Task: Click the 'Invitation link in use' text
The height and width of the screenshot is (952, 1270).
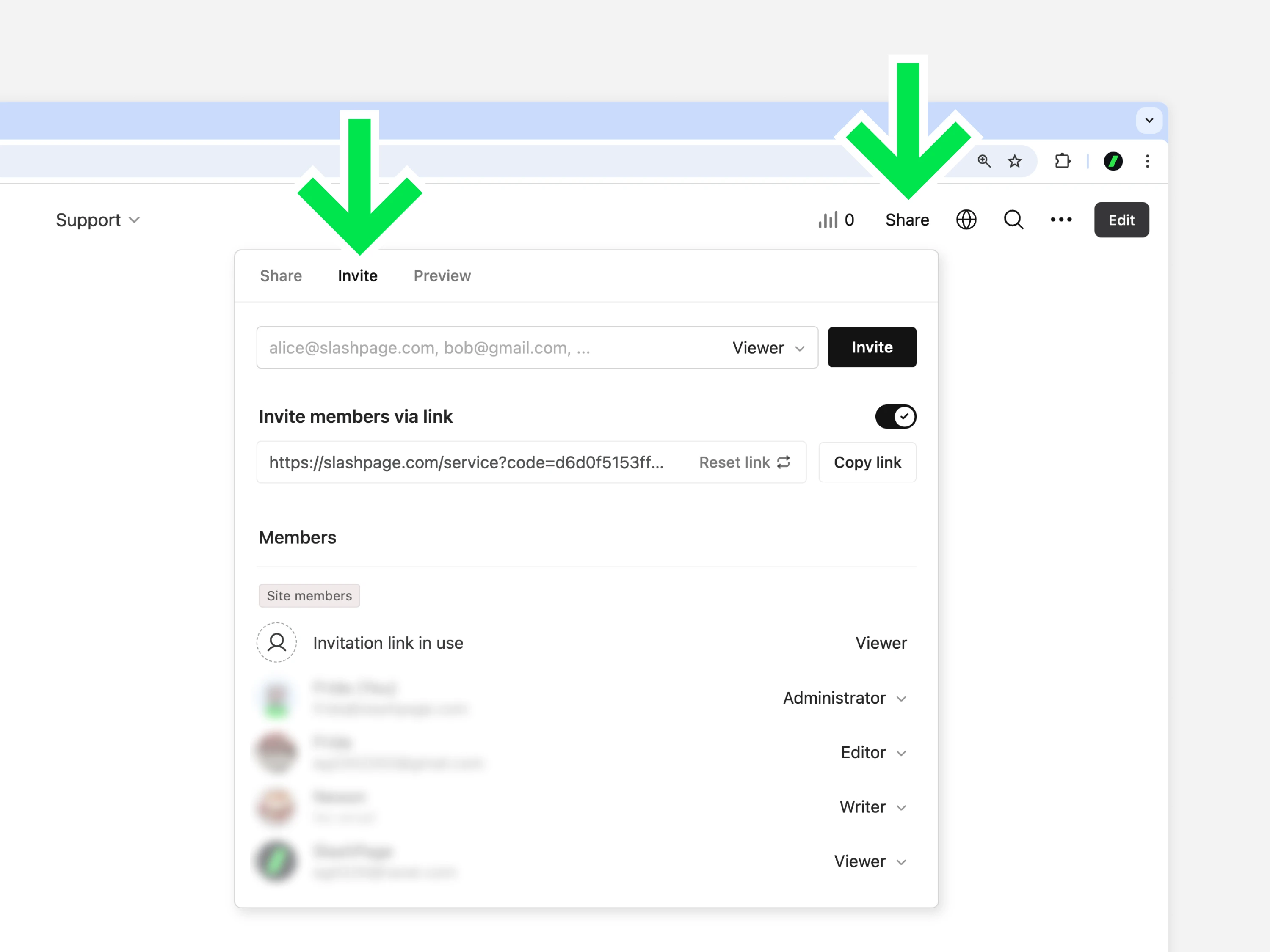Action: (388, 643)
